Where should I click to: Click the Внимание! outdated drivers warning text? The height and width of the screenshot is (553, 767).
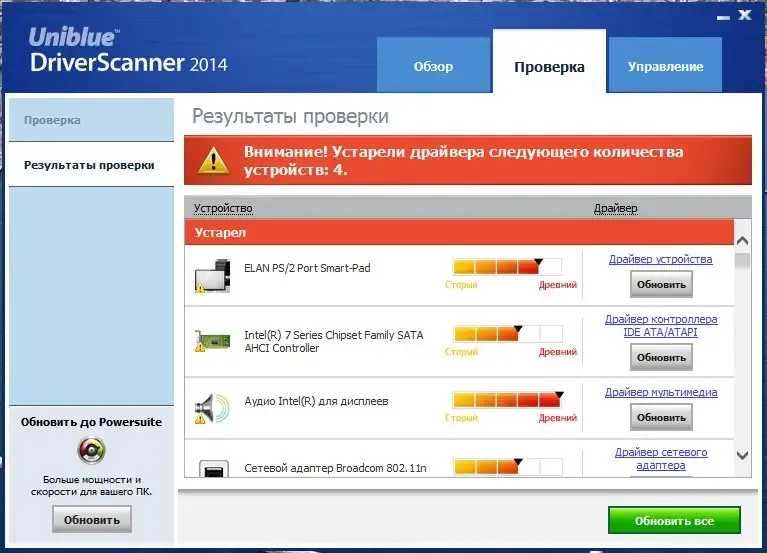464,160
